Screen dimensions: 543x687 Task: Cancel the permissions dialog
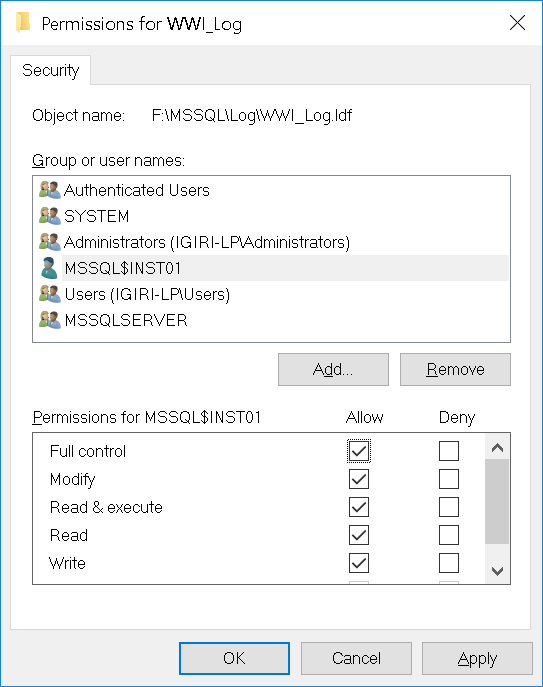[356, 658]
